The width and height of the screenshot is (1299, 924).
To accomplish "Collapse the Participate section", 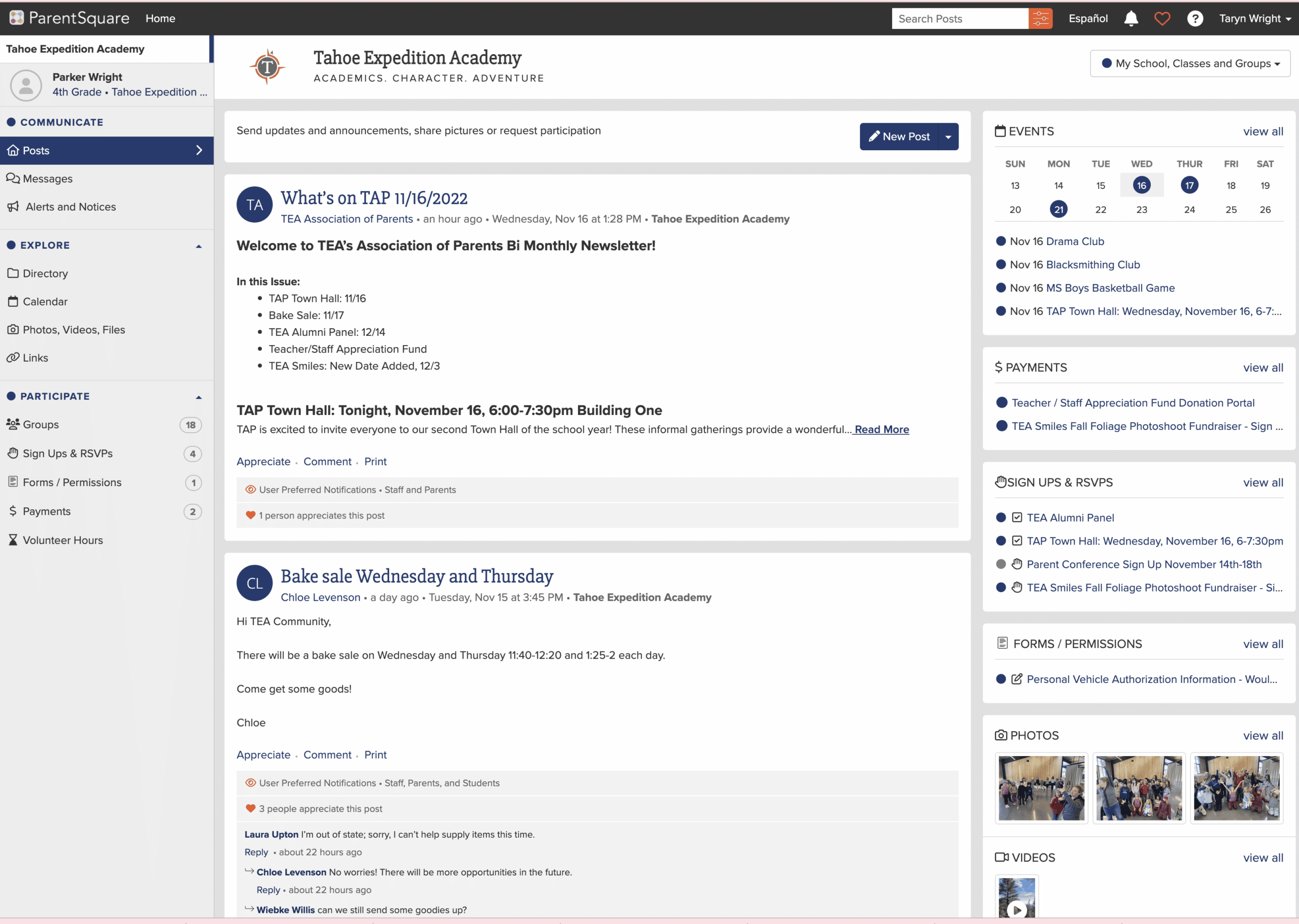I will pos(198,397).
